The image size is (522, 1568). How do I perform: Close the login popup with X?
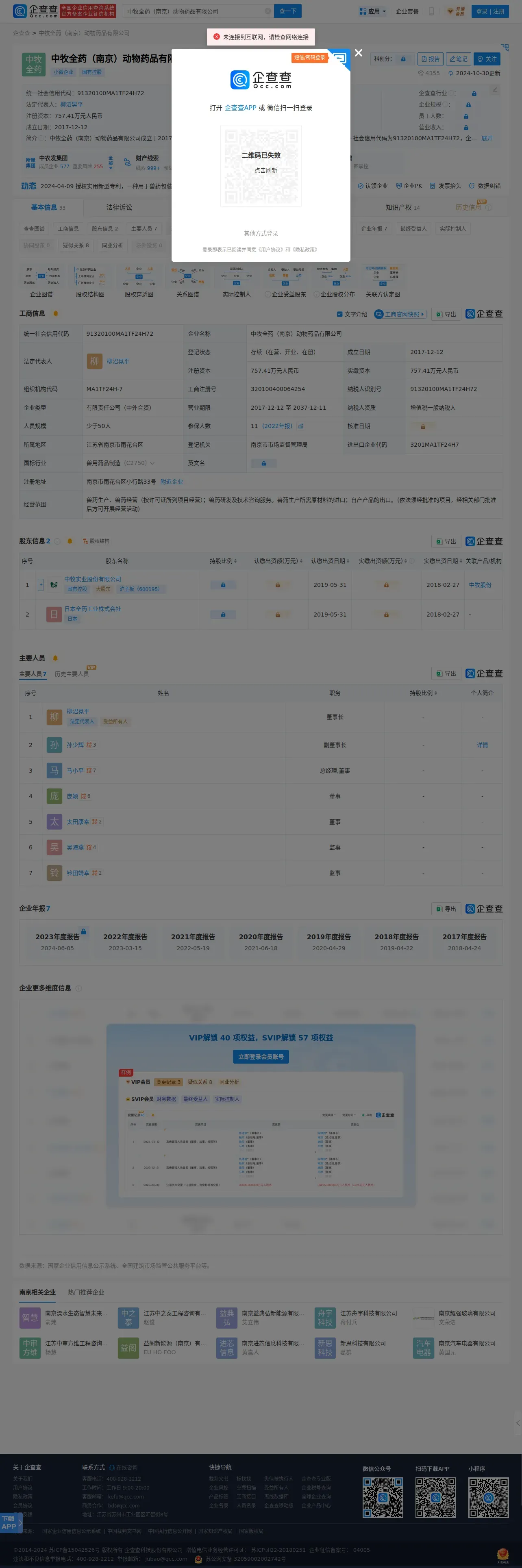pos(359,53)
